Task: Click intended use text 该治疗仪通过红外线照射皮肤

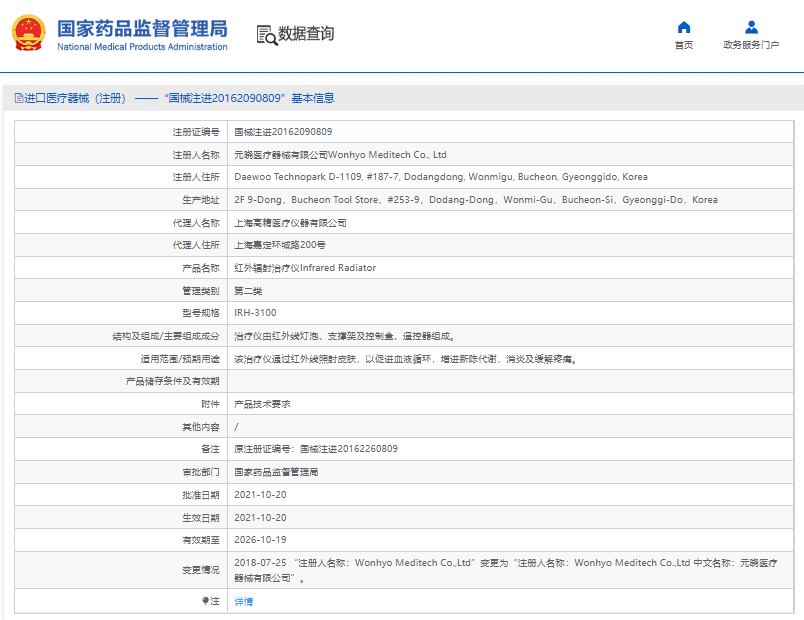Action: click(x=406, y=359)
